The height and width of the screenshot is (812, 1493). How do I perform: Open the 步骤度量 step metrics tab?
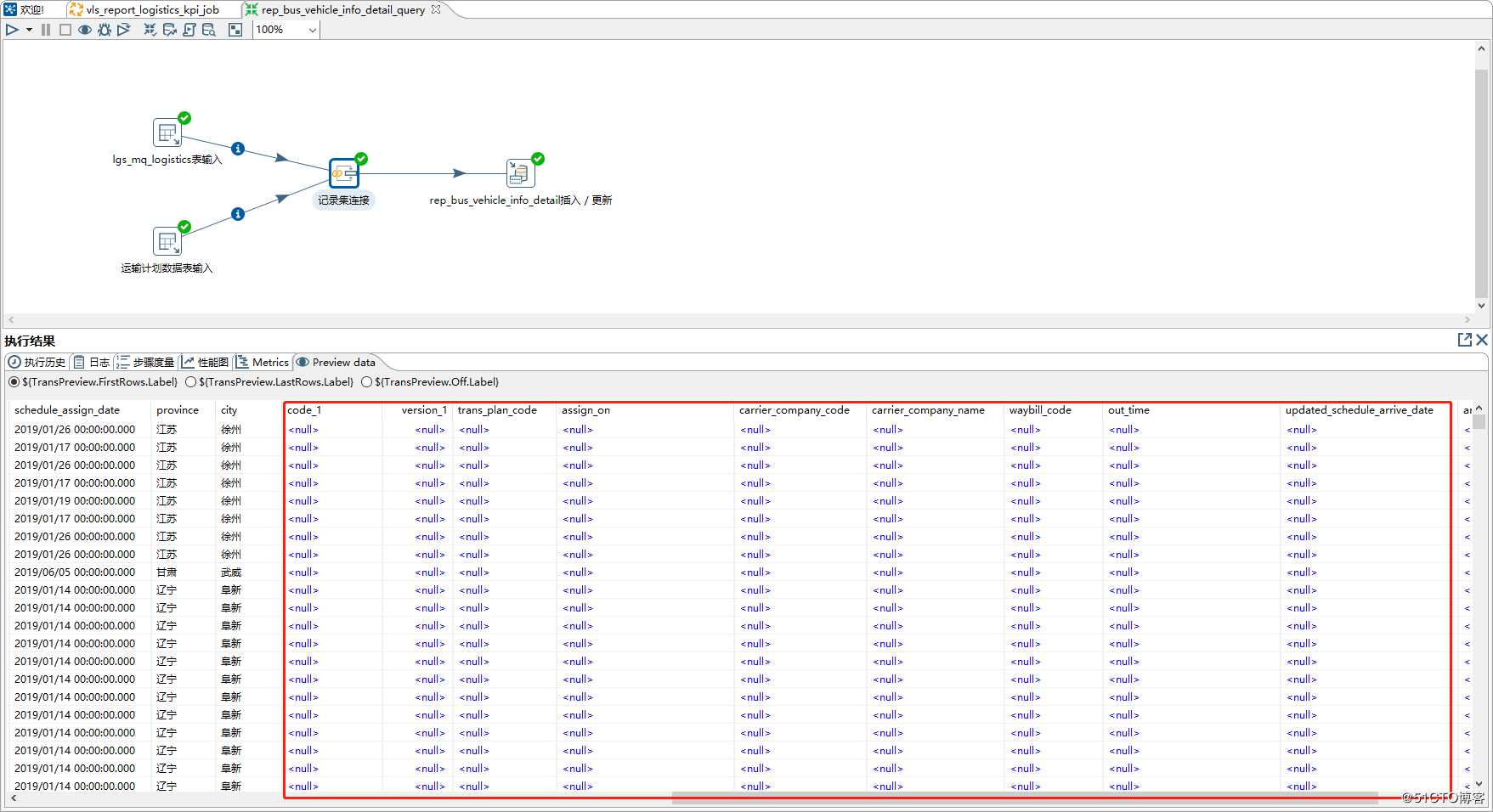tap(145, 362)
